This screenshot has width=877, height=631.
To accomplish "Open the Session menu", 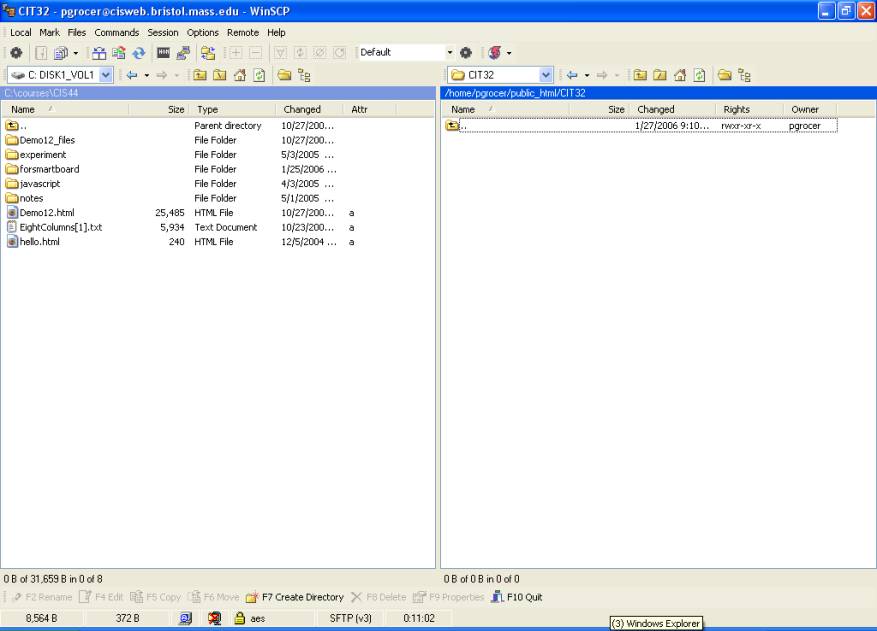I will coord(163,32).
